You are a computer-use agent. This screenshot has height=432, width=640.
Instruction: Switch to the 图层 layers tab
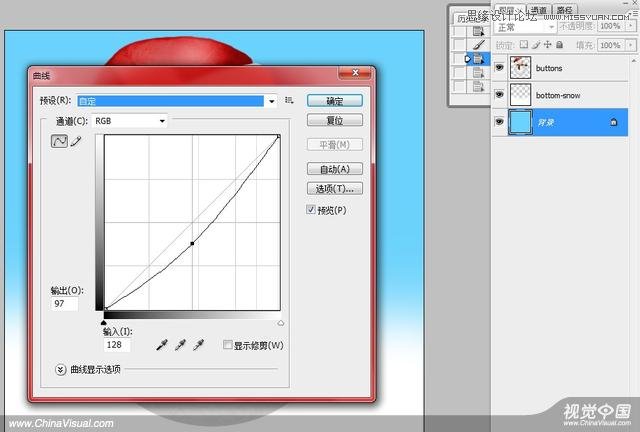510,10
